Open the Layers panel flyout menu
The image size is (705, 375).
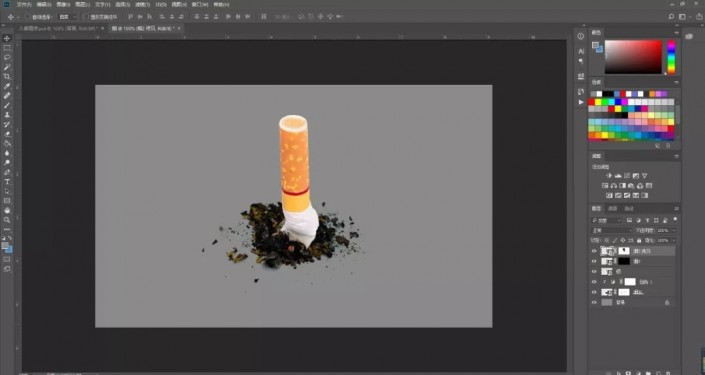676,209
